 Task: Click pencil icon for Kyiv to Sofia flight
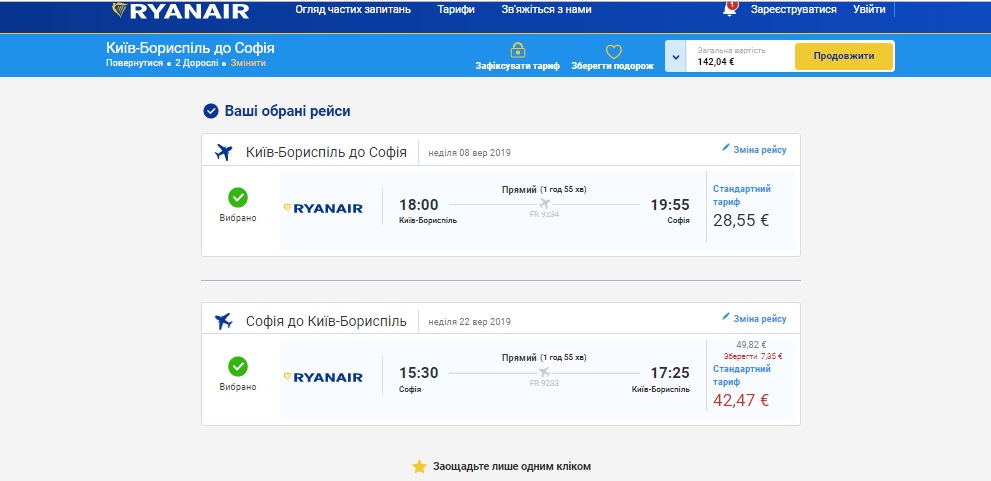tap(726, 149)
